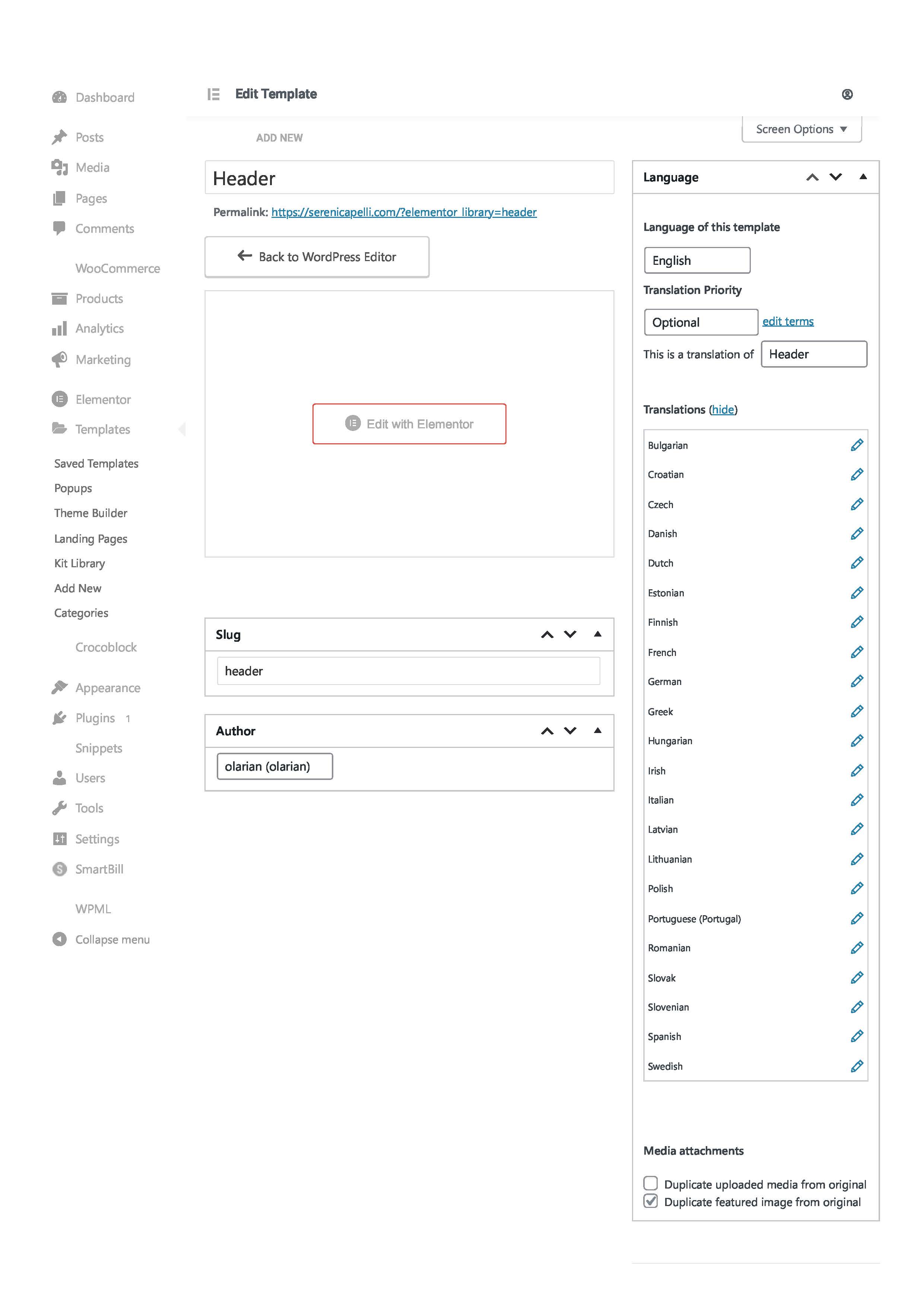This screenshot has width=924, height=1307.
Task: Edit the German translation via pencil icon
Action: pos(856,681)
